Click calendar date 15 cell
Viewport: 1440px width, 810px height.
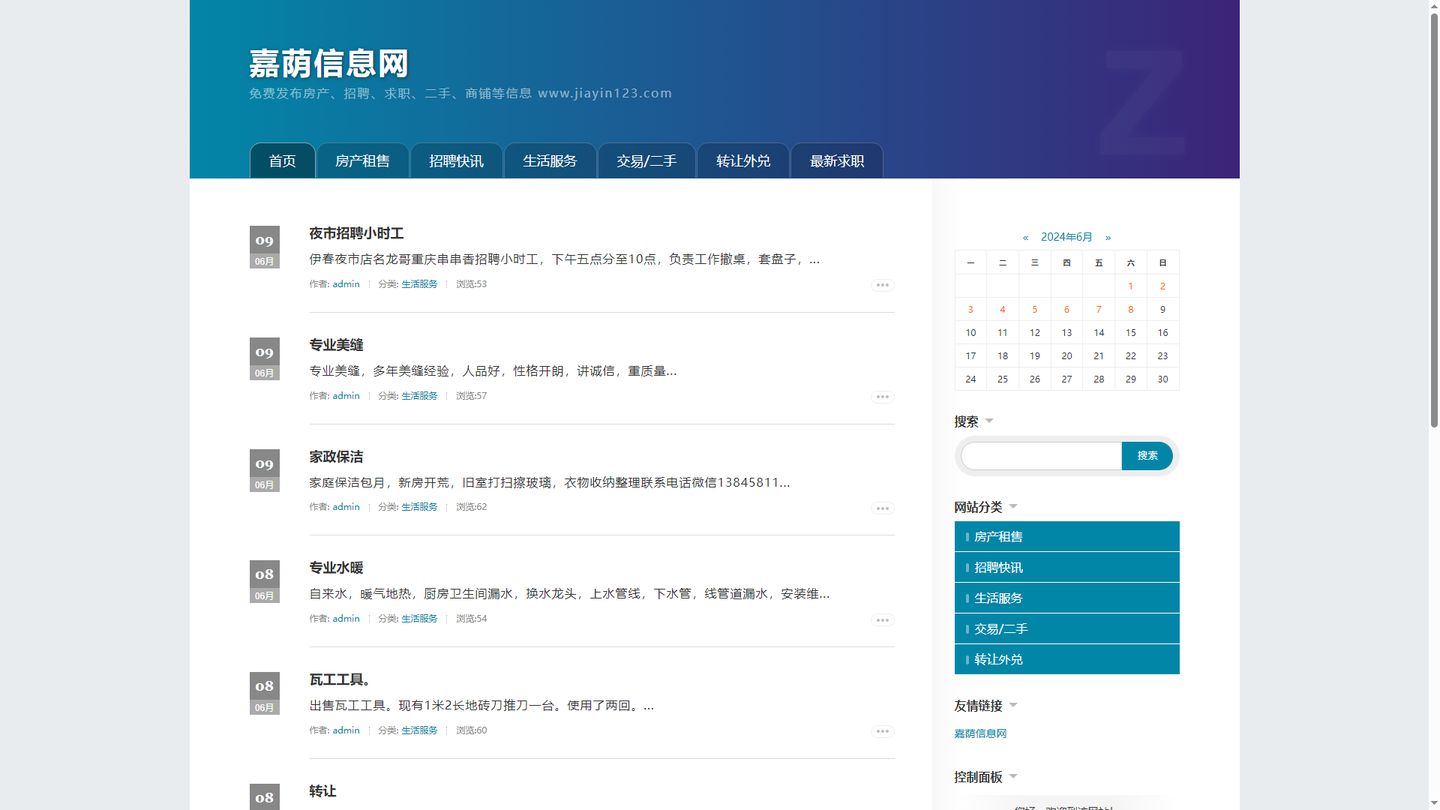pos(1131,333)
